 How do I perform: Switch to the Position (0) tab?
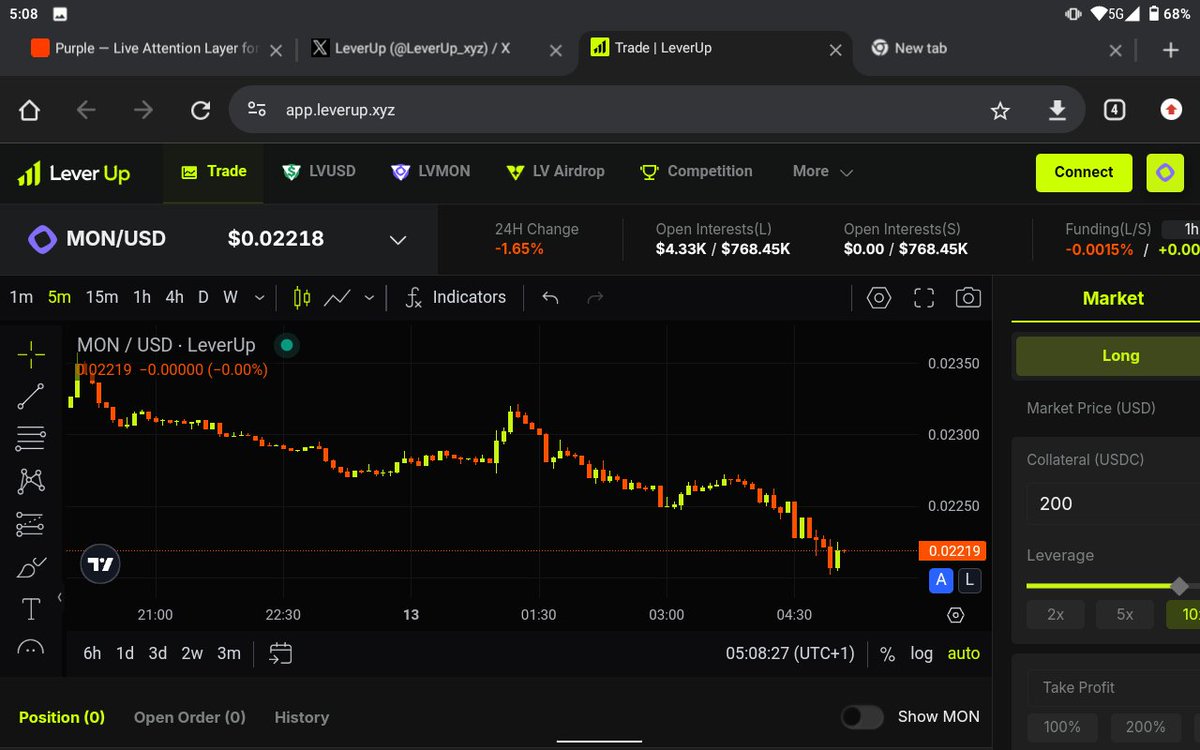[62, 717]
